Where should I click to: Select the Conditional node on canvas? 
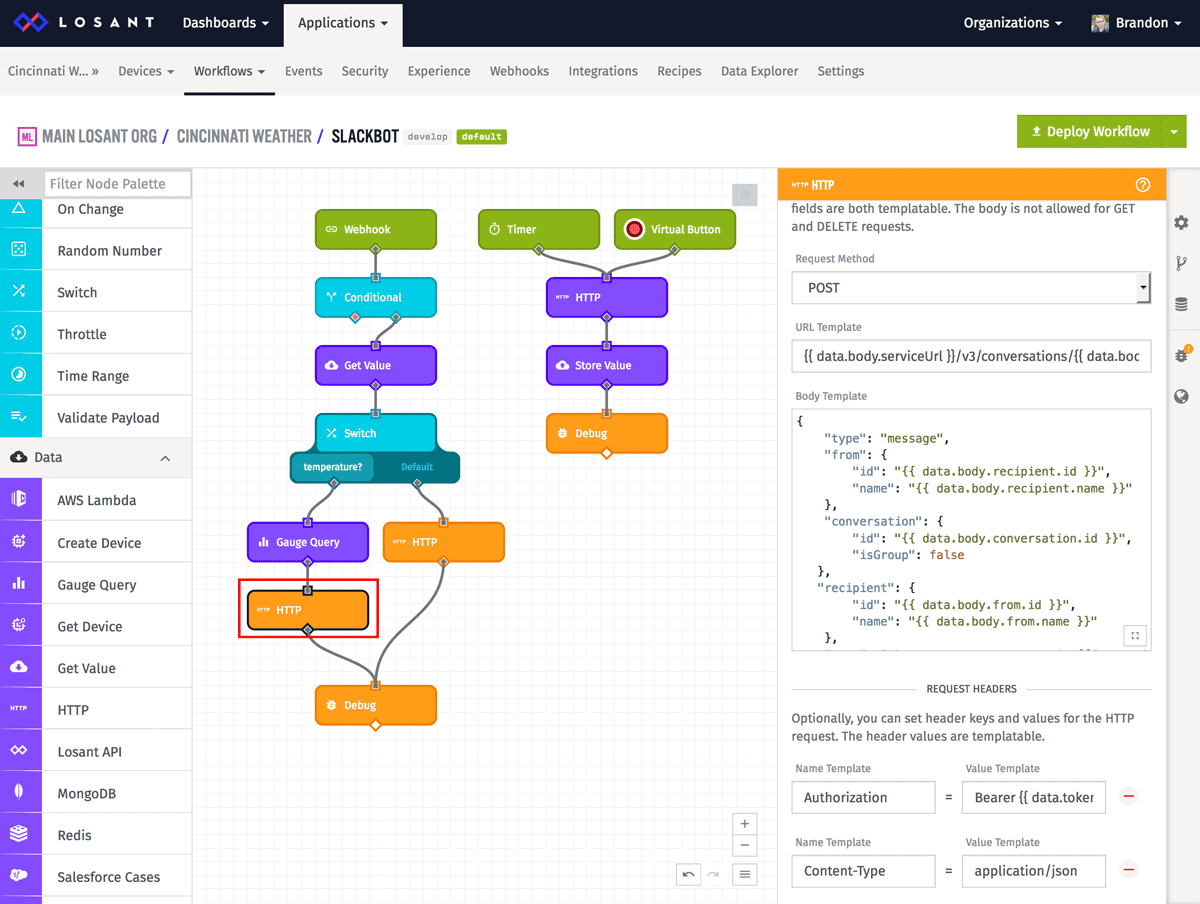(x=376, y=297)
